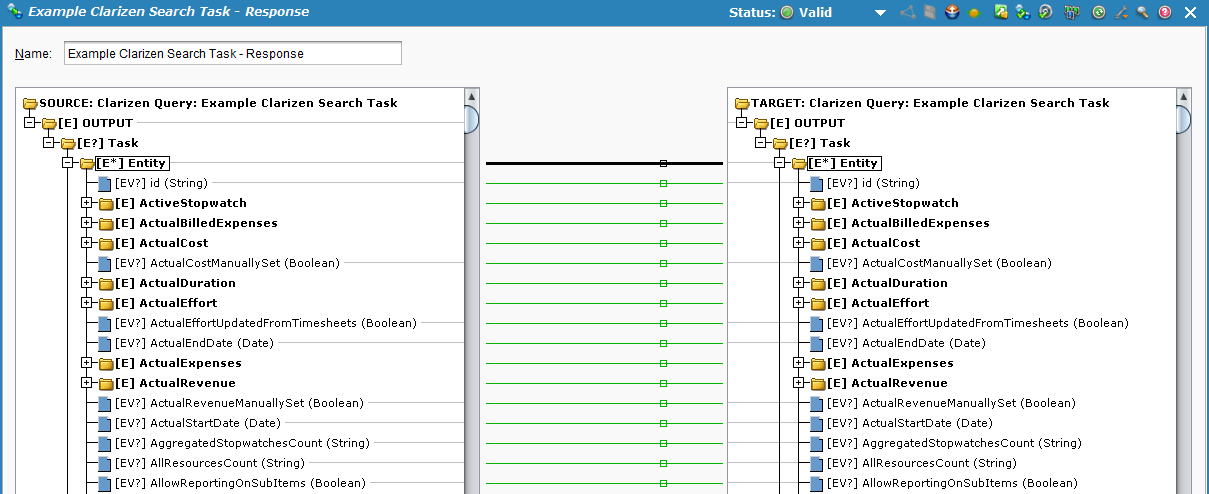
Task: Expand target ActualRevenue folder
Action: pyautogui.click(x=799, y=383)
